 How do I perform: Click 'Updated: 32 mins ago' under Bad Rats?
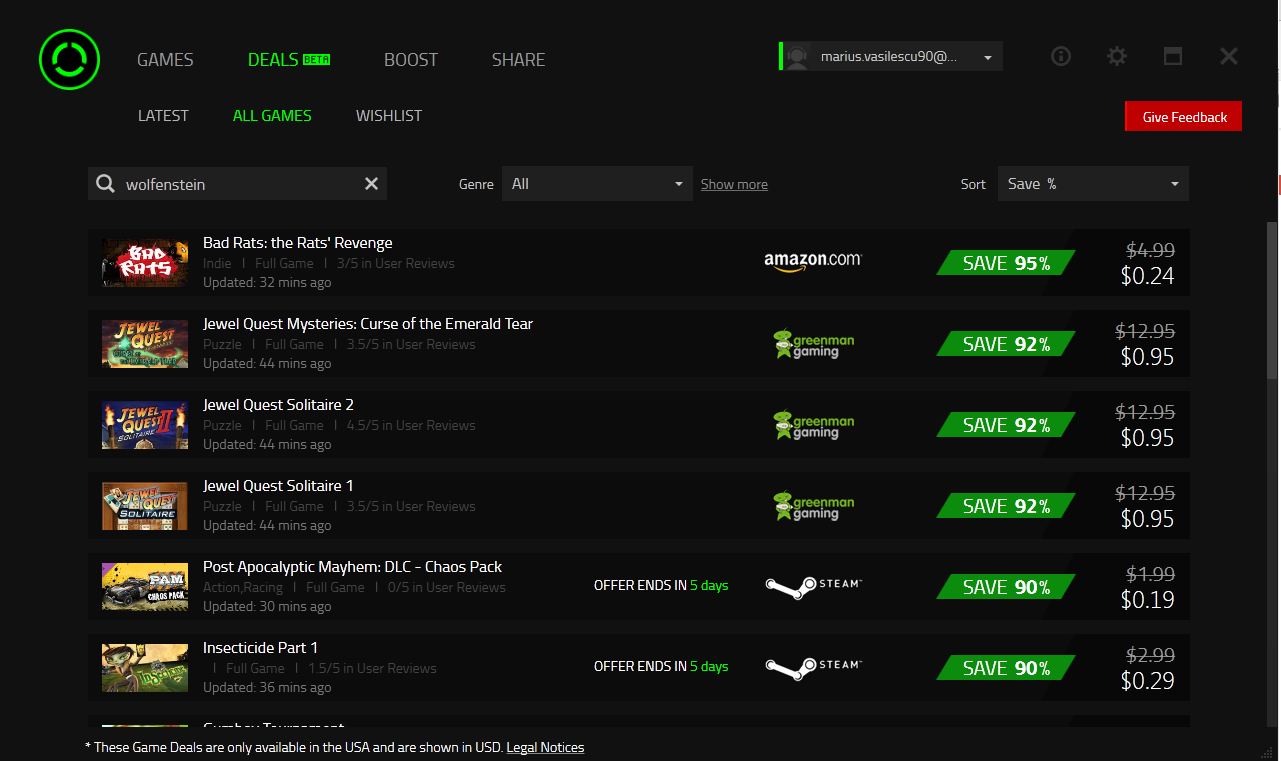(x=267, y=283)
